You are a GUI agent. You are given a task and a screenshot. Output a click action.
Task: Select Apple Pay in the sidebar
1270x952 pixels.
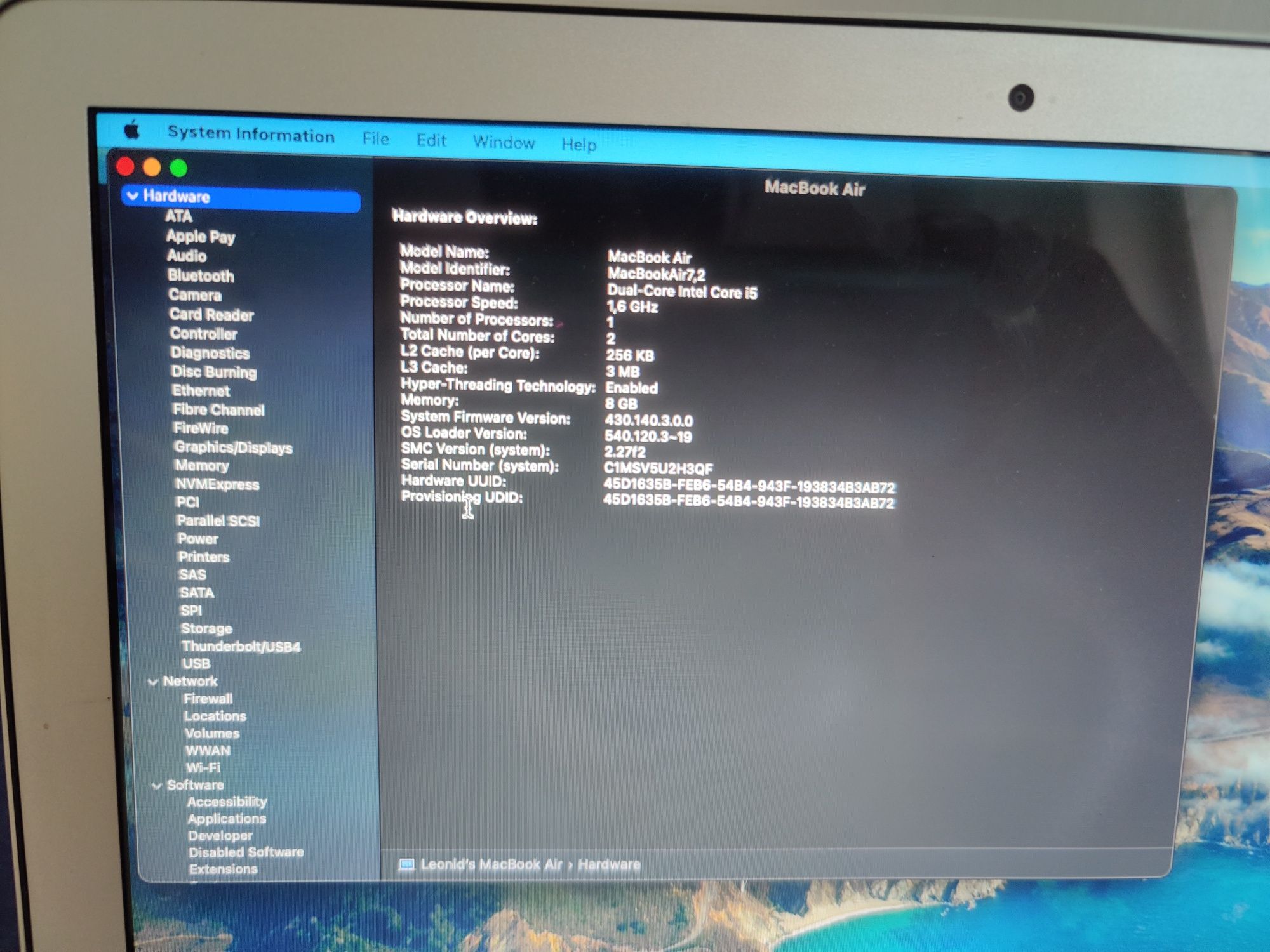pos(200,237)
